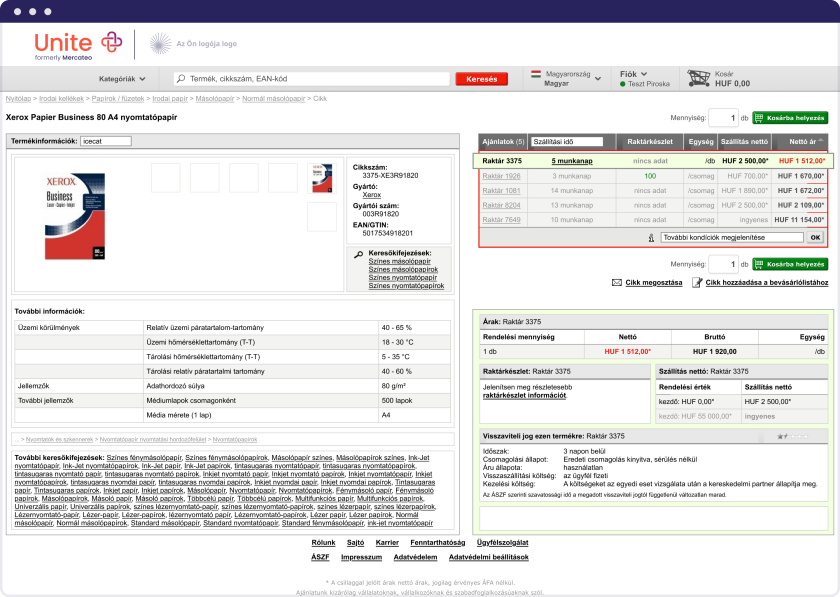
Task: Click the conditions icon left of További kondíciók
Action: coord(651,238)
